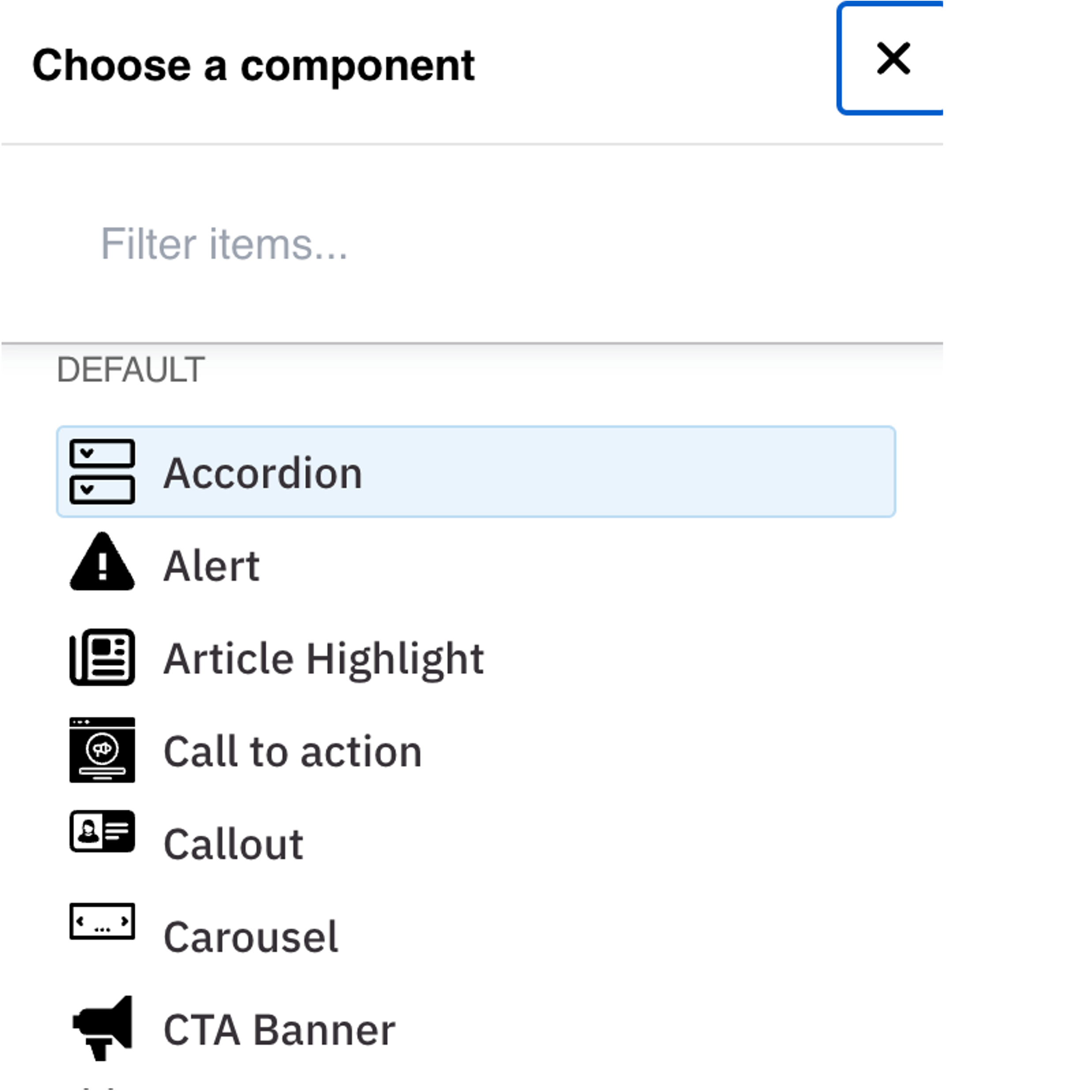Click the Article Highlight newspaper icon
The height and width of the screenshot is (1092, 1092).
click(x=102, y=657)
